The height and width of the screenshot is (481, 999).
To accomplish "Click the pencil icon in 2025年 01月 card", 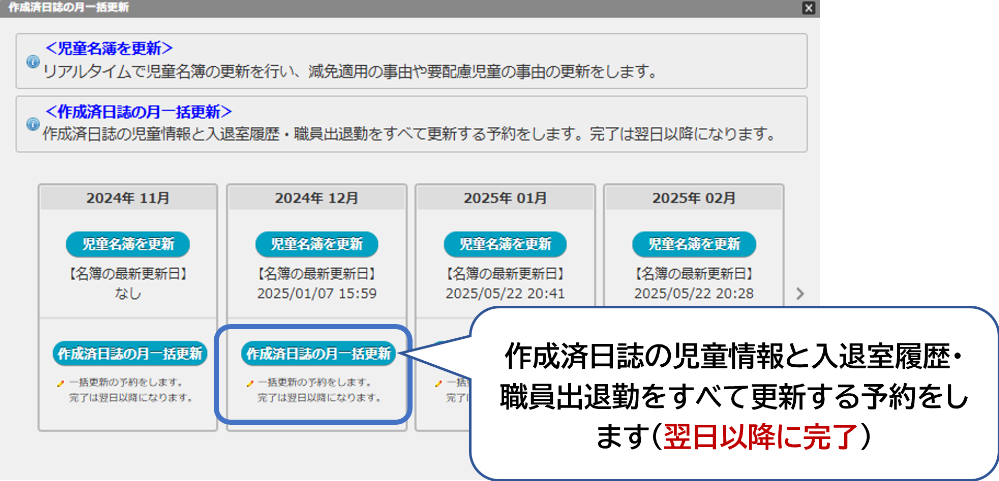I will pos(439,383).
